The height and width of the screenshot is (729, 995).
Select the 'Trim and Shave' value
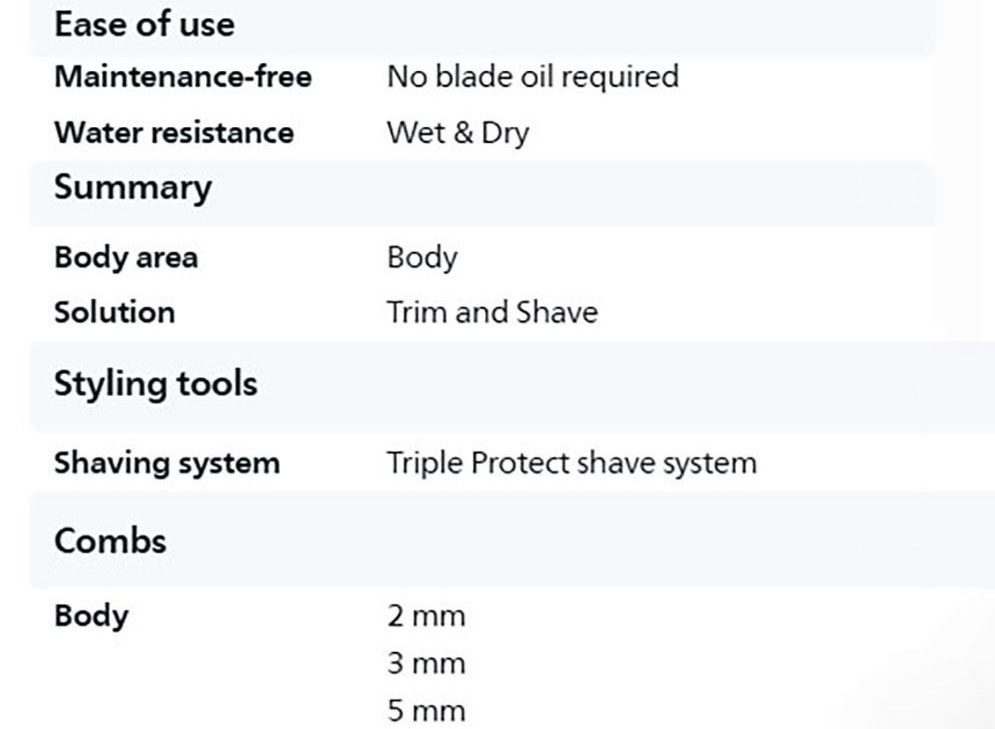click(491, 312)
